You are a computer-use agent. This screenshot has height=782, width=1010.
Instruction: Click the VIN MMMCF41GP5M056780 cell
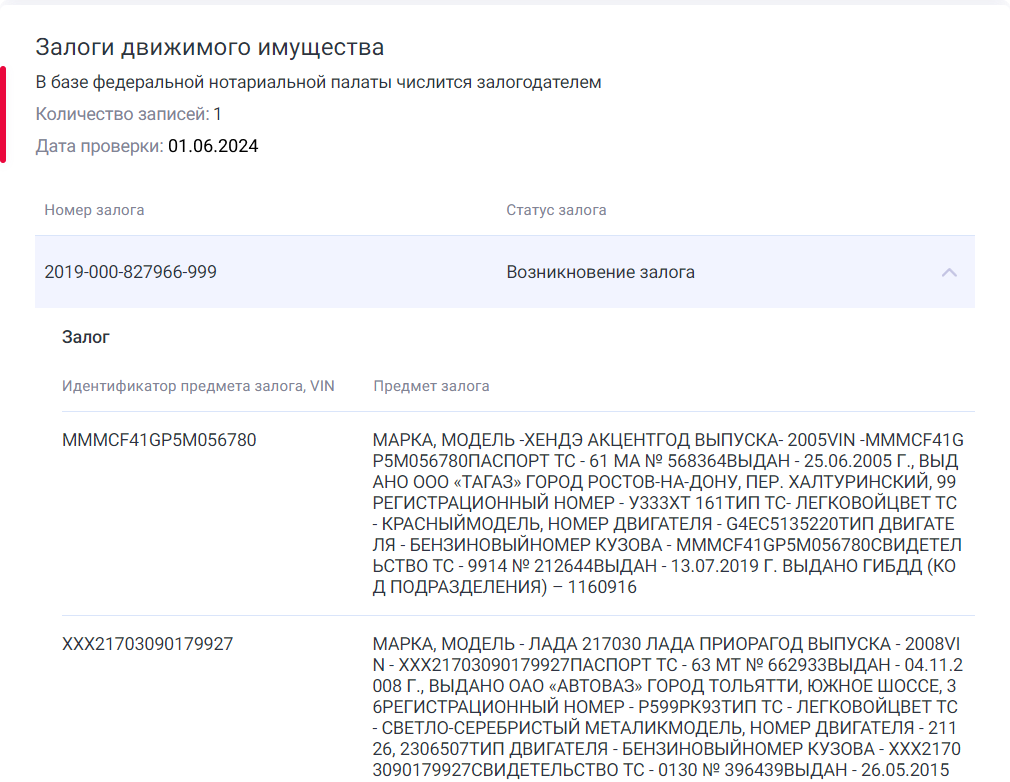point(159,440)
